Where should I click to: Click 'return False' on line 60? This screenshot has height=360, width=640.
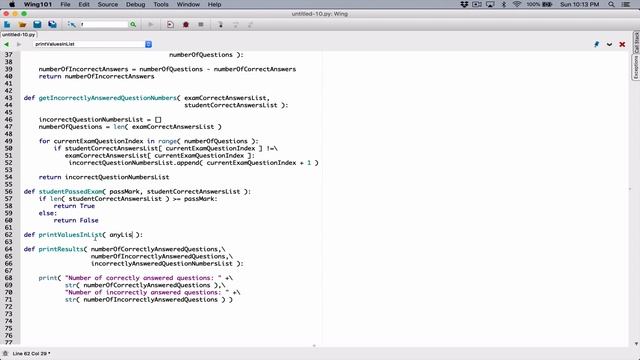tap(76, 220)
